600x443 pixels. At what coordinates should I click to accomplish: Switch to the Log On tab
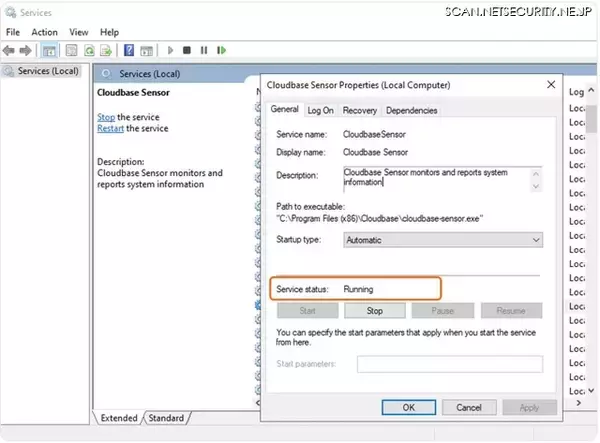[320, 111]
